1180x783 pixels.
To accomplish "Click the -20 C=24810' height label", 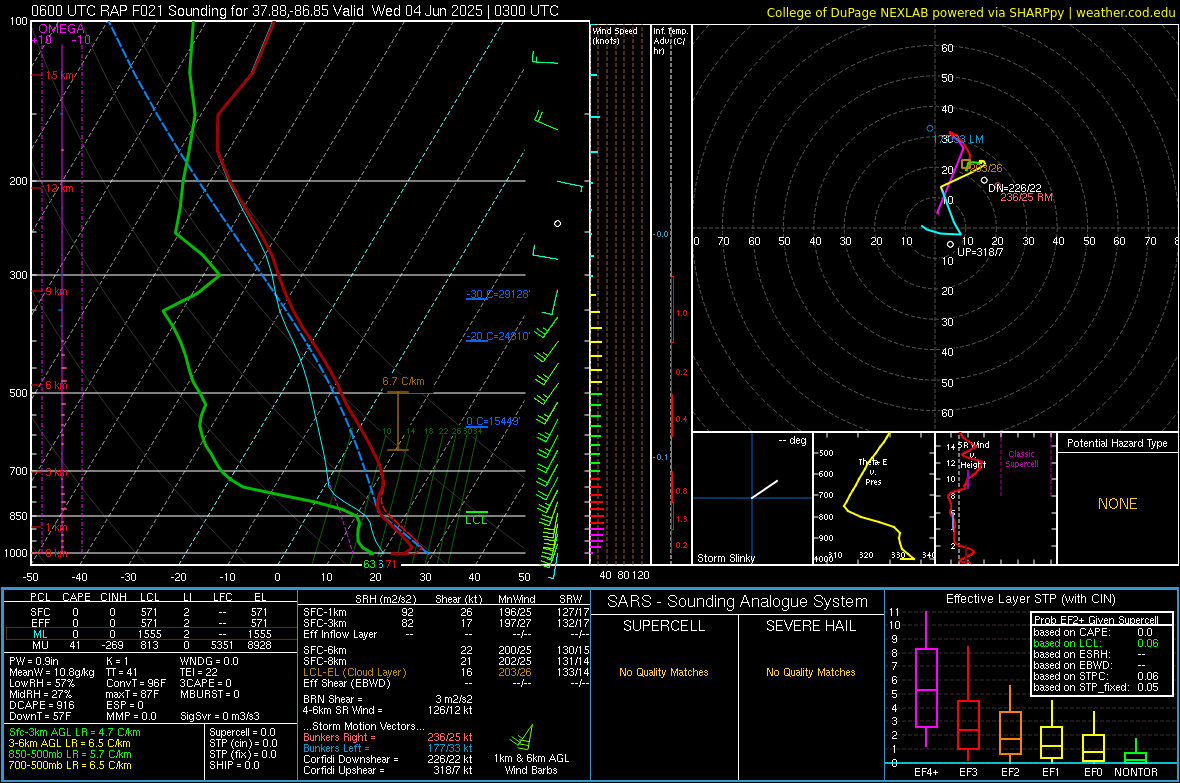I will point(498,336).
